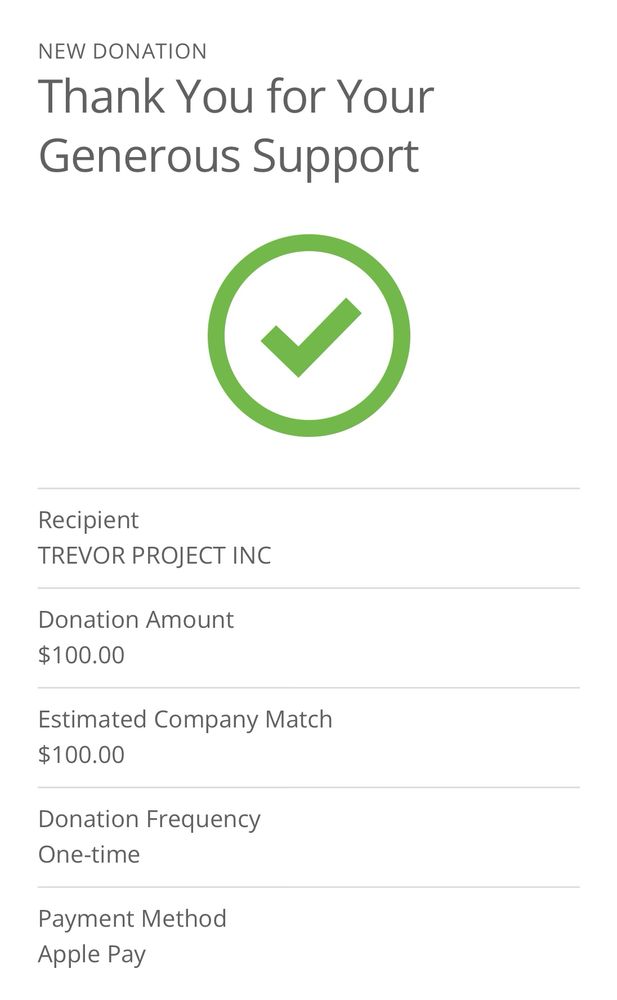This screenshot has height=1000, width=617.
Task: Click the TREVOR PROJECT INC recipient name
Action: 154,555
